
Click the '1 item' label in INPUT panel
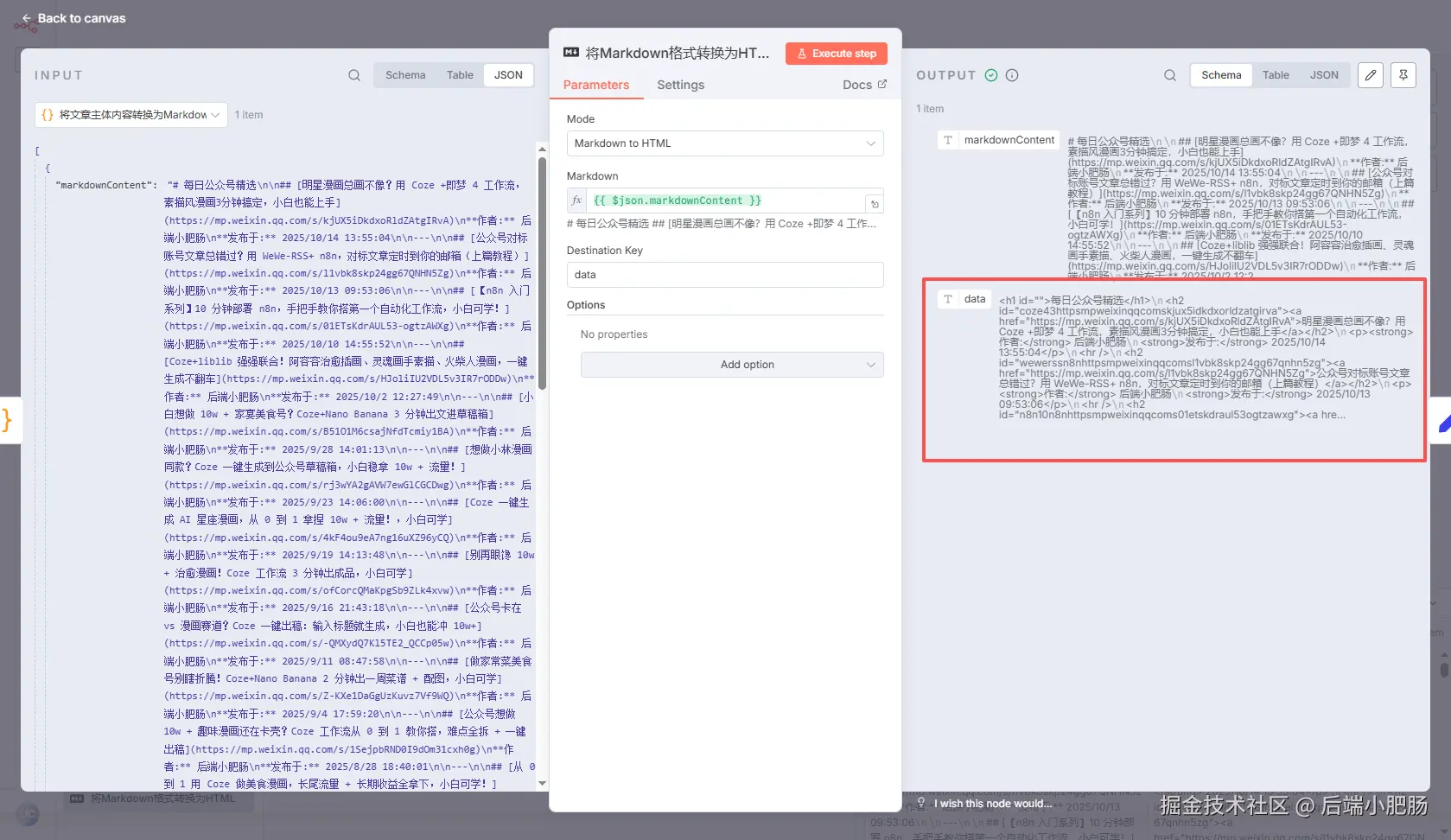point(249,115)
